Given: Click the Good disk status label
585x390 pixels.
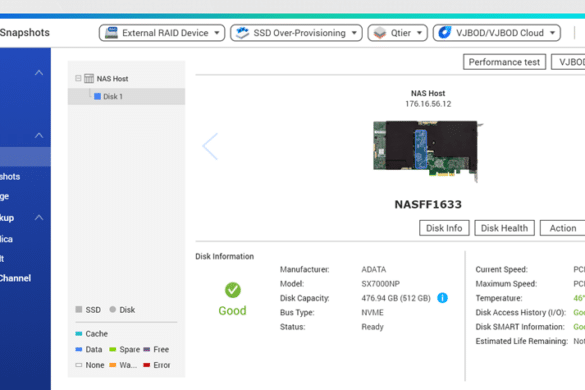Looking at the screenshot, I should [x=232, y=311].
